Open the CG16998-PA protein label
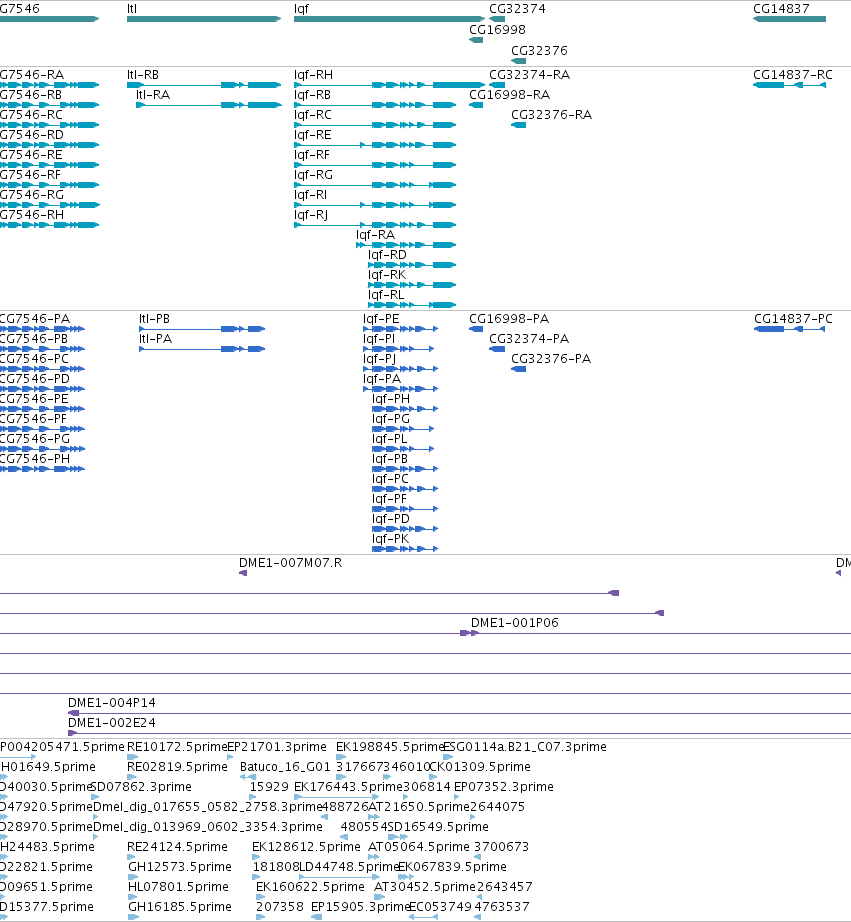Screen dimensions: 851x922 coord(509,319)
